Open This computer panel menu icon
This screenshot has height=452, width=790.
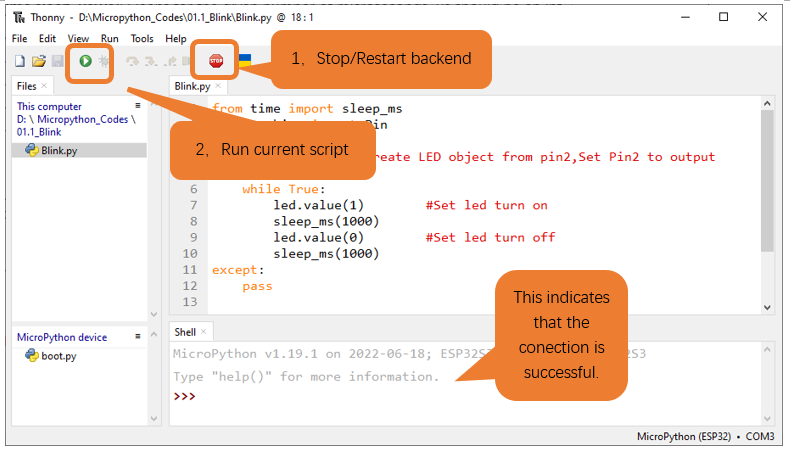point(138,105)
